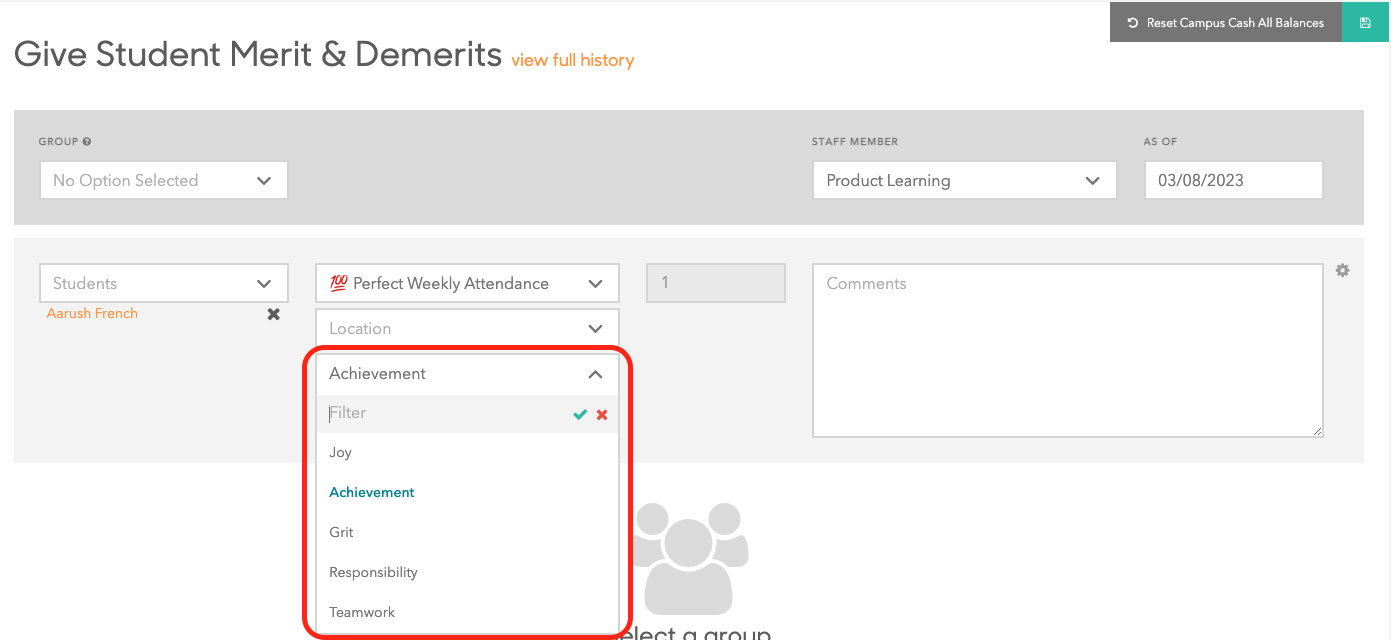Image resolution: width=1391 pixels, height=640 pixels.
Task: Open the Staff Member dropdown
Action: coord(964,181)
